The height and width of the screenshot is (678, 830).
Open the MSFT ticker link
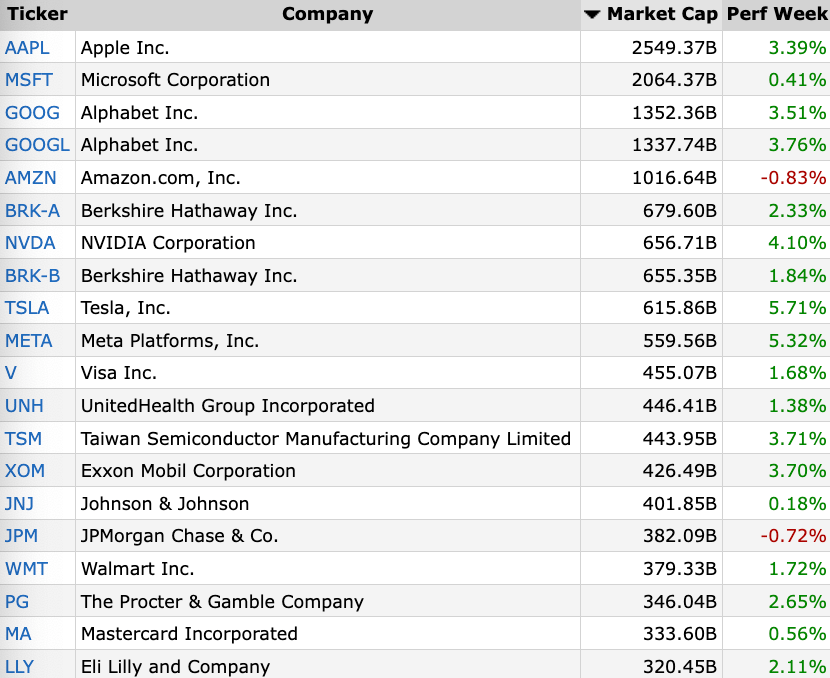29,80
